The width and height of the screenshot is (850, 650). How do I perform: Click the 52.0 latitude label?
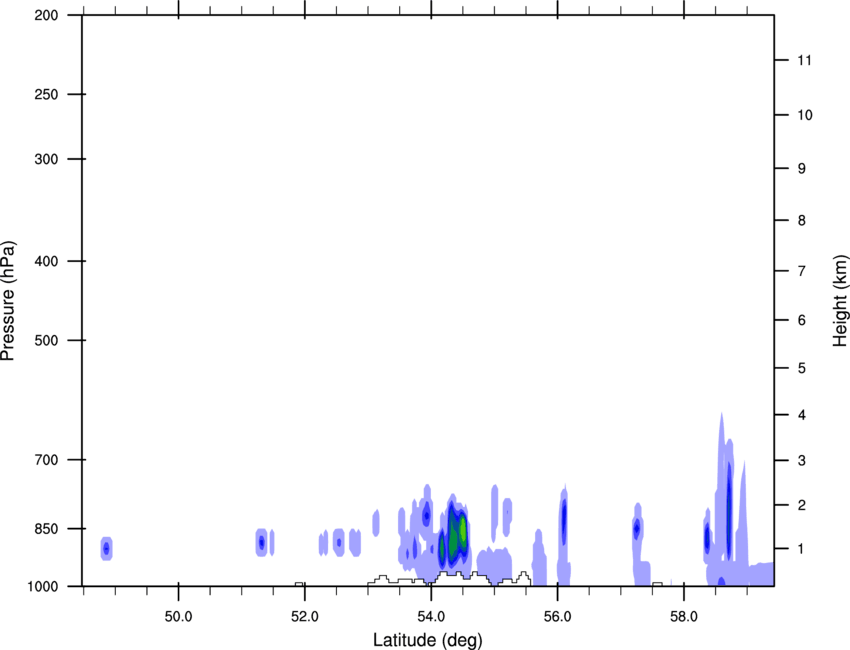point(305,617)
